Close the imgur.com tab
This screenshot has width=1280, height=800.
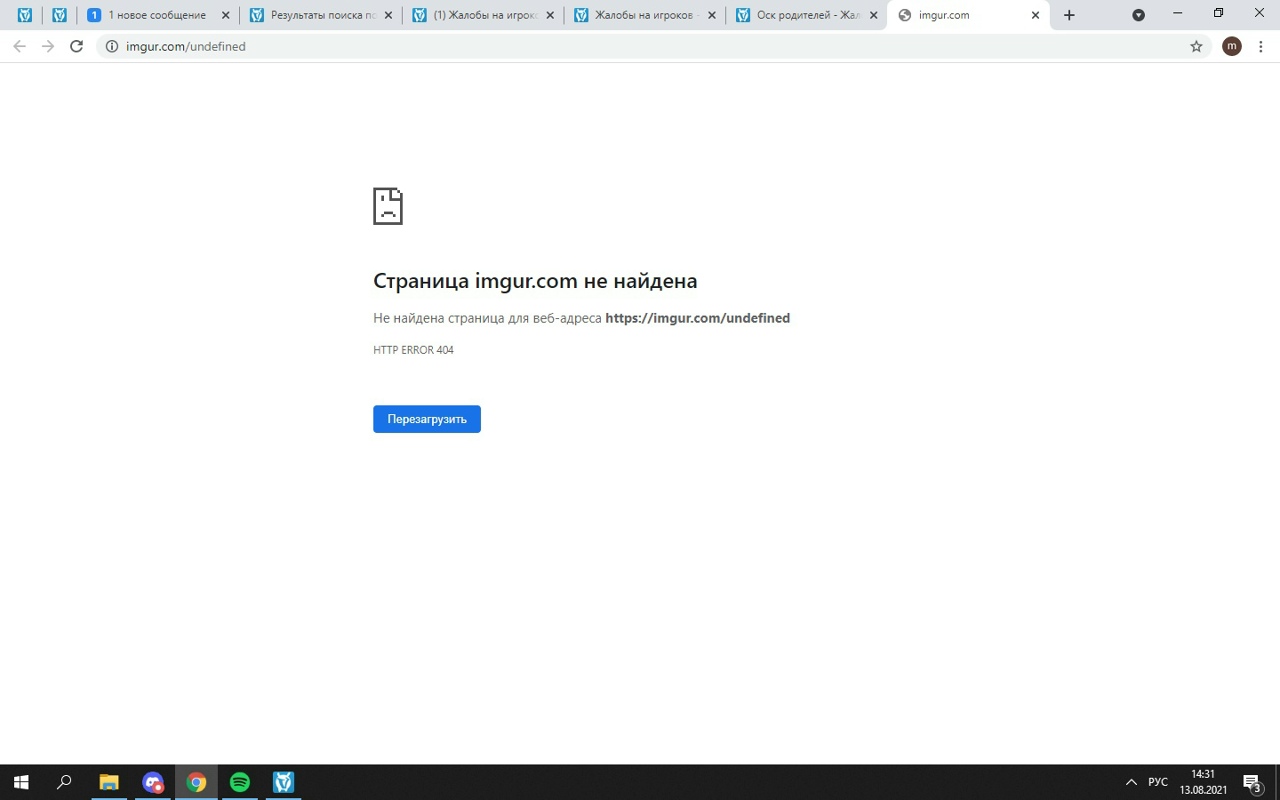1035,15
